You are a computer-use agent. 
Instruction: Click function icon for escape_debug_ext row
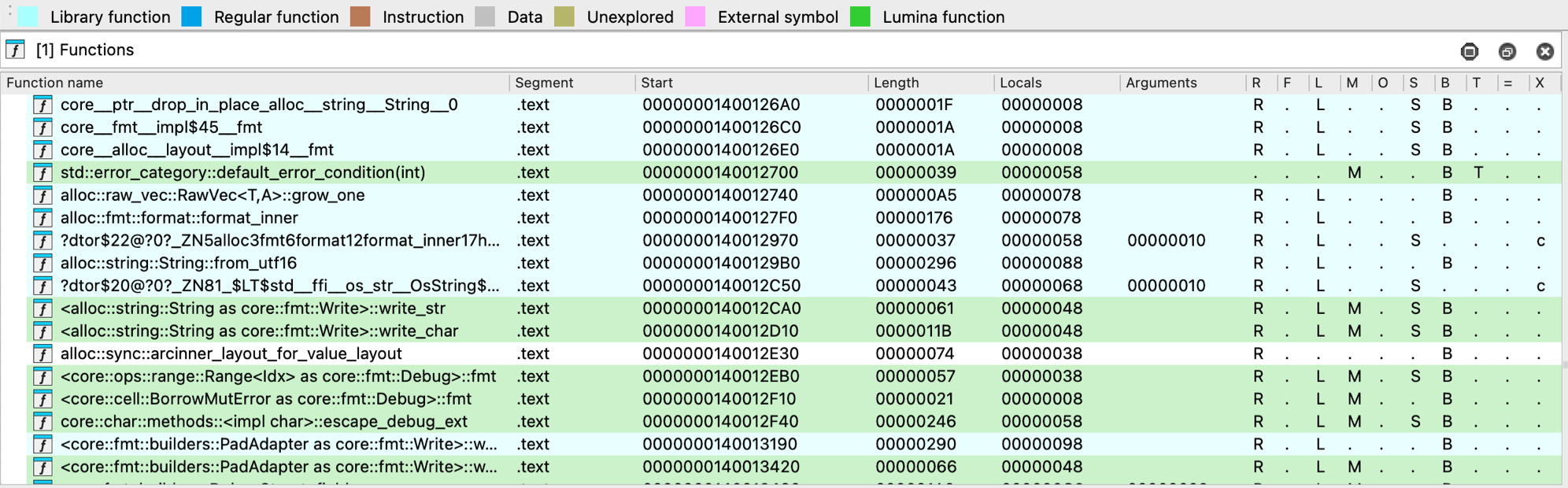[43, 422]
